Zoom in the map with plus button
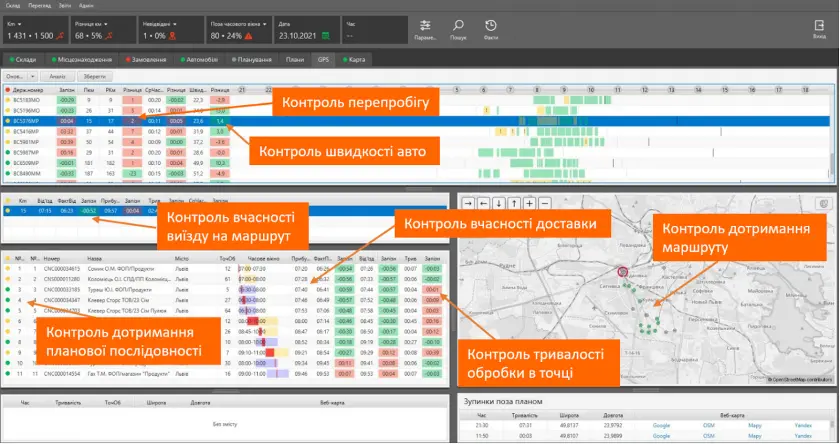The height and width of the screenshot is (444, 840). click(x=530, y=201)
